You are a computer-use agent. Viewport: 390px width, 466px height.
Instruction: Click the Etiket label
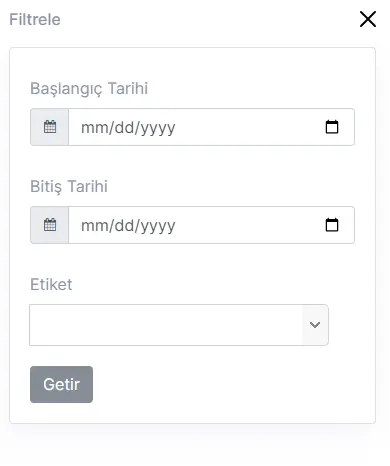click(x=51, y=284)
